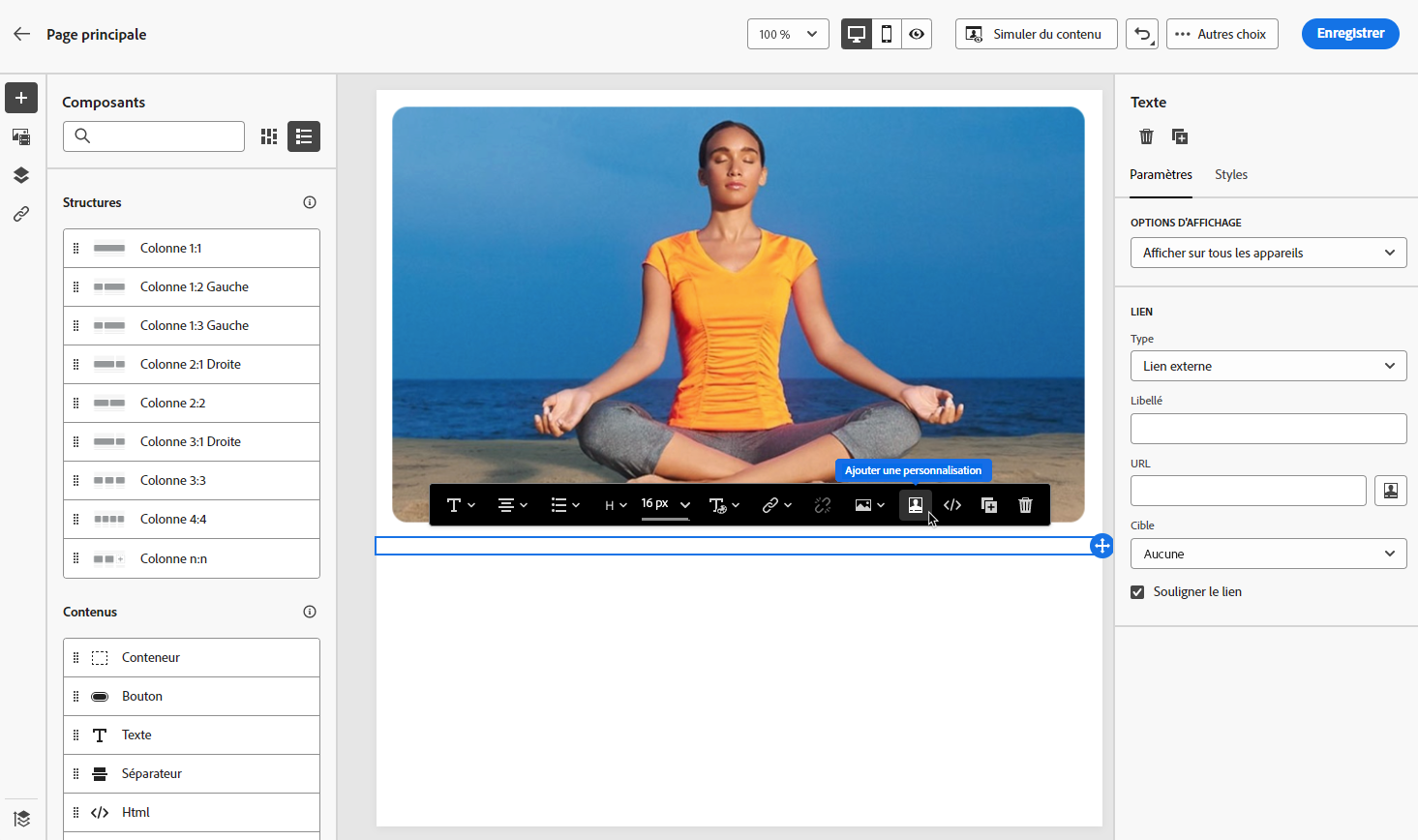Select the Colonne 1:3 Gauche structure

click(192, 326)
